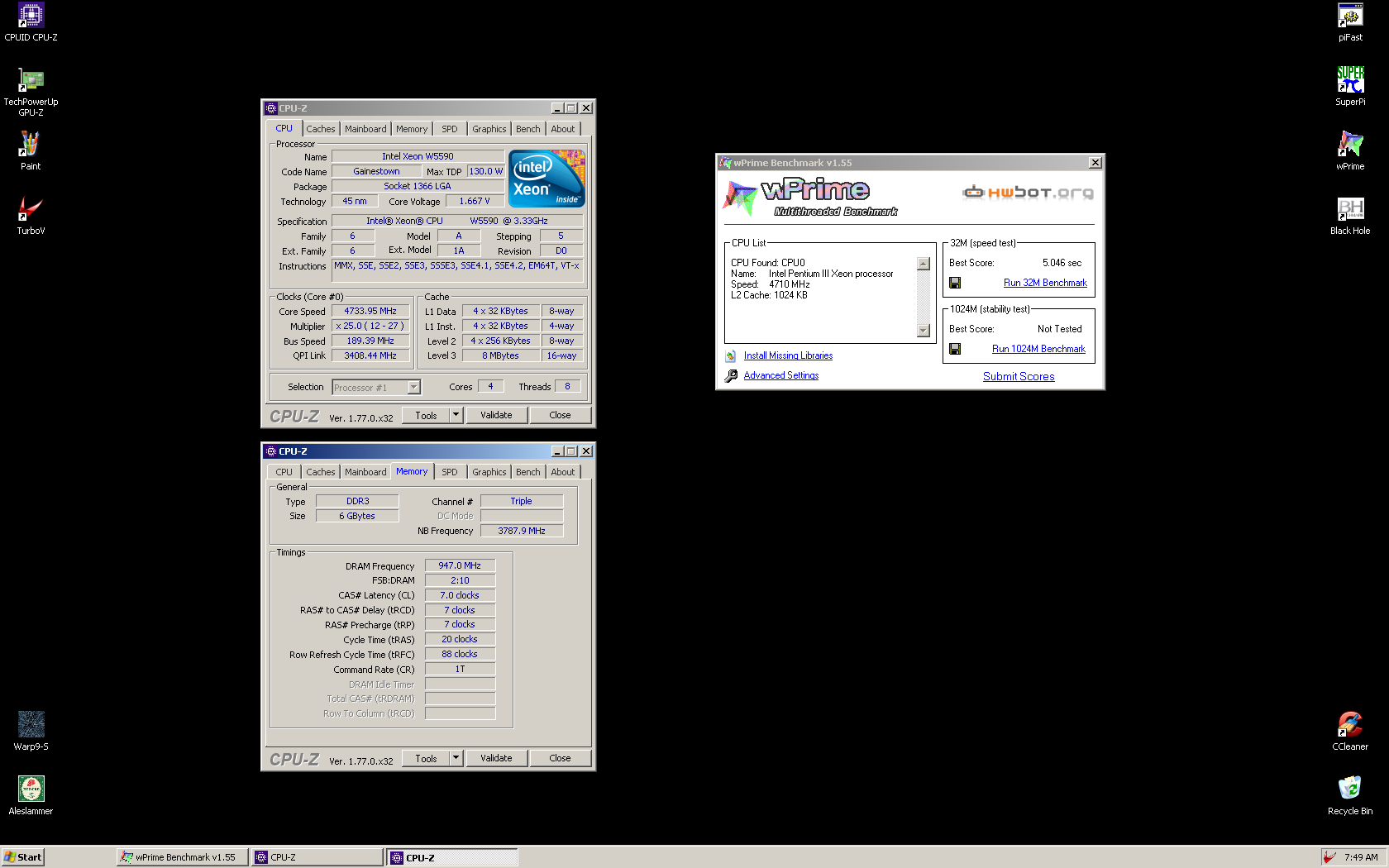
Task: Select CPU tab in the Memory CPU-Z window
Action: (284, 472)
